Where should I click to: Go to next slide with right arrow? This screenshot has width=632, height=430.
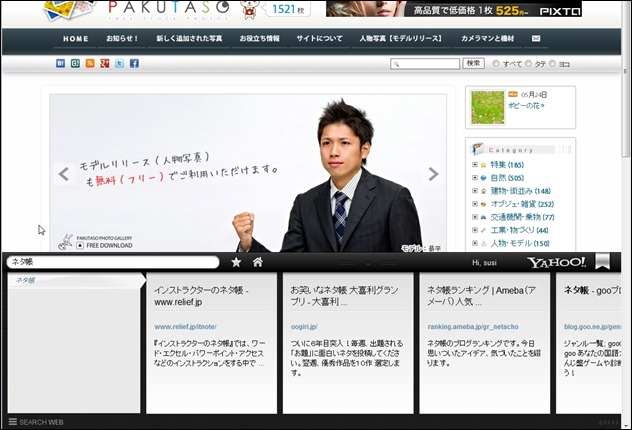pyautogui.click(x=433, y=174)
